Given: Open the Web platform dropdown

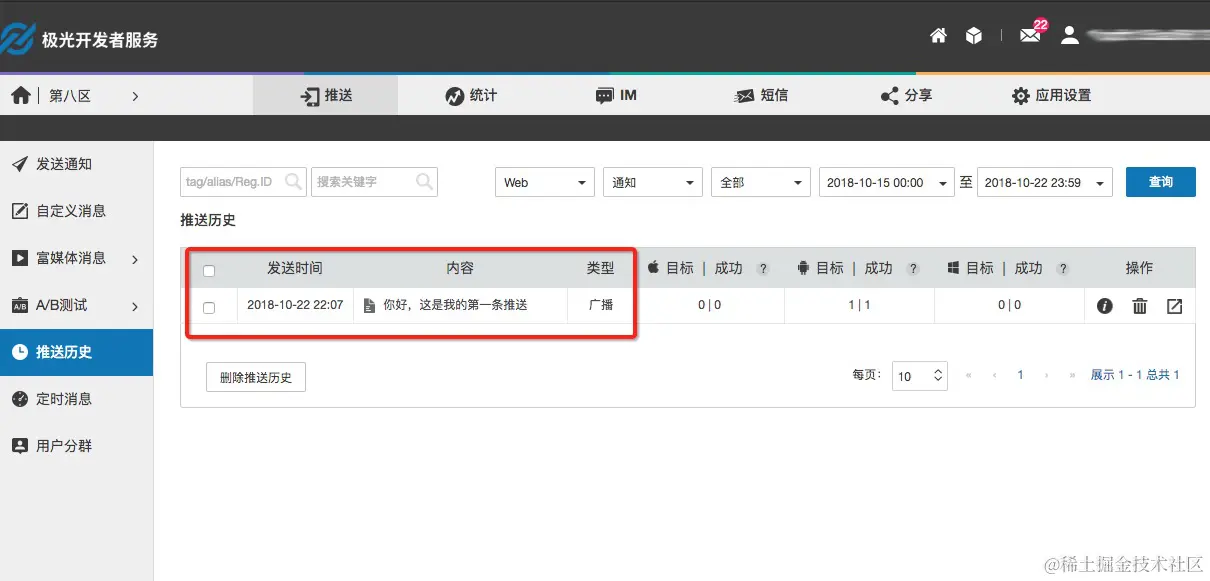Looking at the screenshot, I should 544,182.
